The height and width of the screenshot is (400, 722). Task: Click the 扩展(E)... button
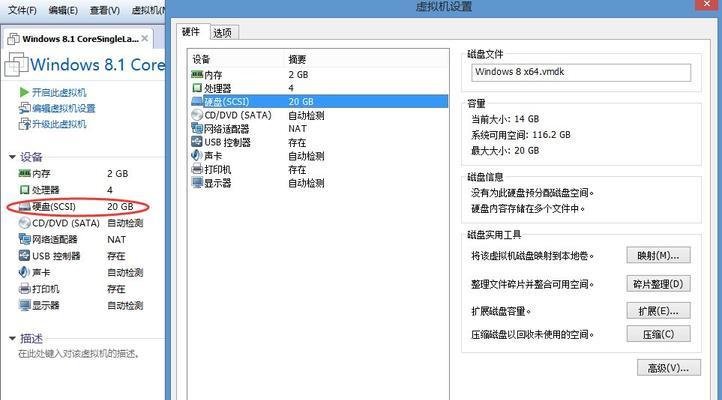(658, 311)
